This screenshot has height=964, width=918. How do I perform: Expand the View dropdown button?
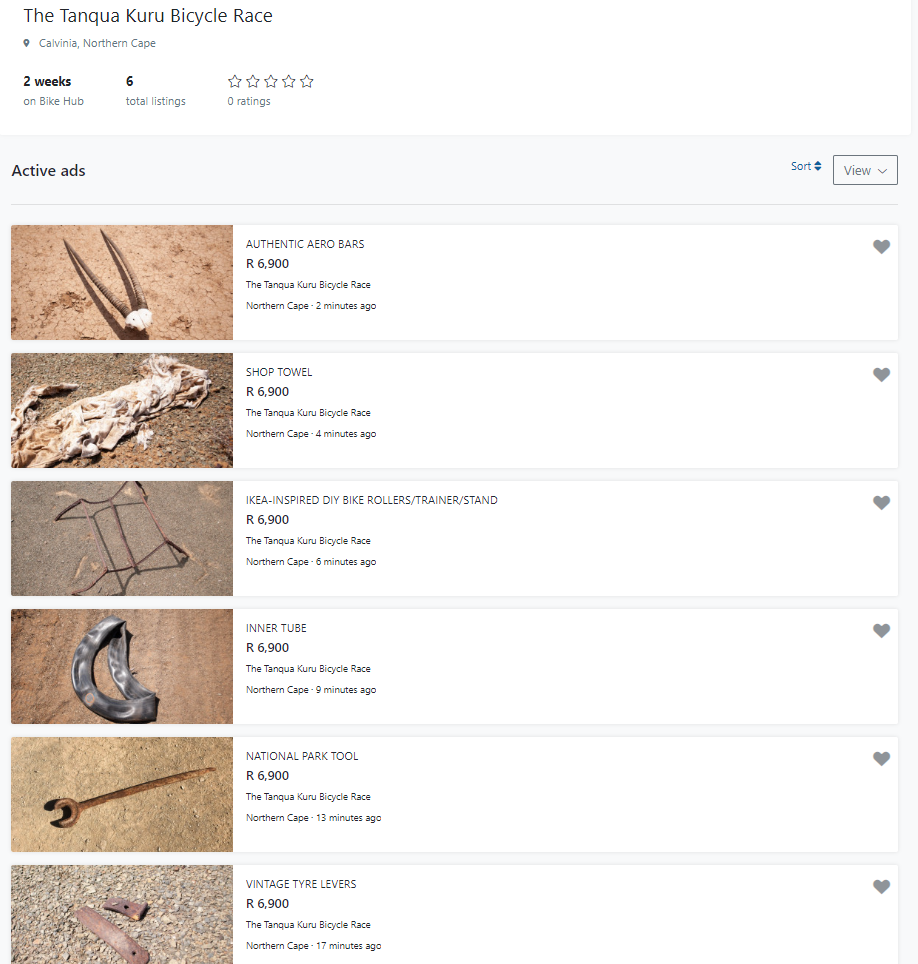coord(865,170)
